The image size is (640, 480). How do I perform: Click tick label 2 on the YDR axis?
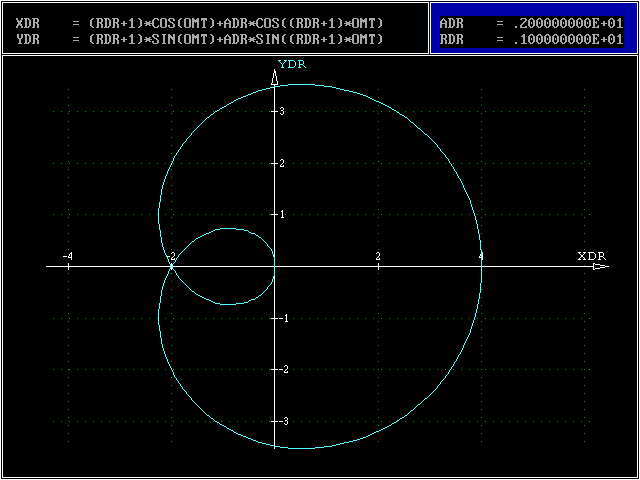[x=283, y=163]
